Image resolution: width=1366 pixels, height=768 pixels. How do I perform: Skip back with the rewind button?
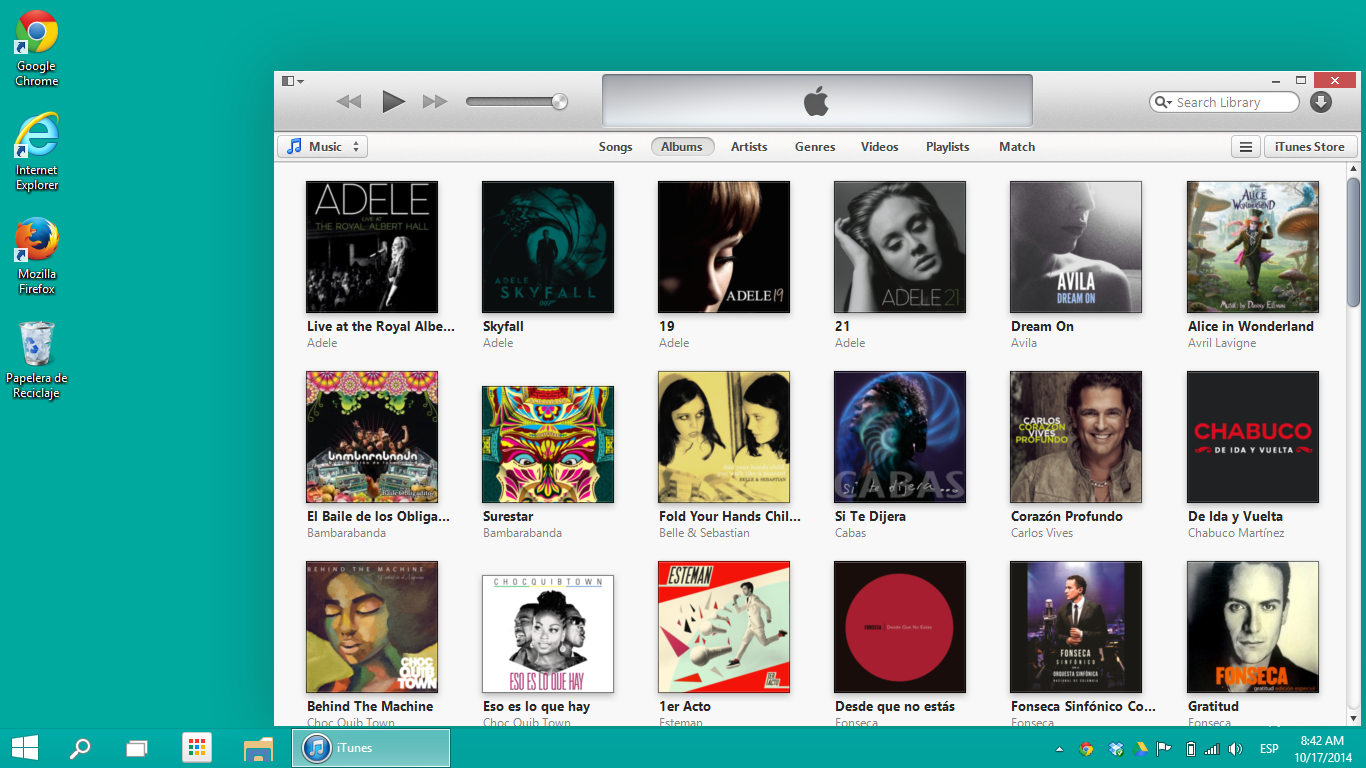tap(349, 101)
